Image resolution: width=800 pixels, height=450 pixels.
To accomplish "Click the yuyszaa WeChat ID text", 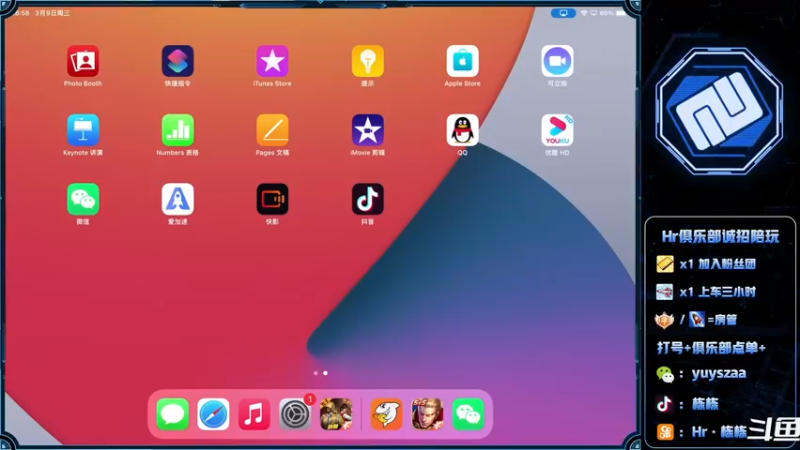I will pyautogui.click(x=718, y=373).
